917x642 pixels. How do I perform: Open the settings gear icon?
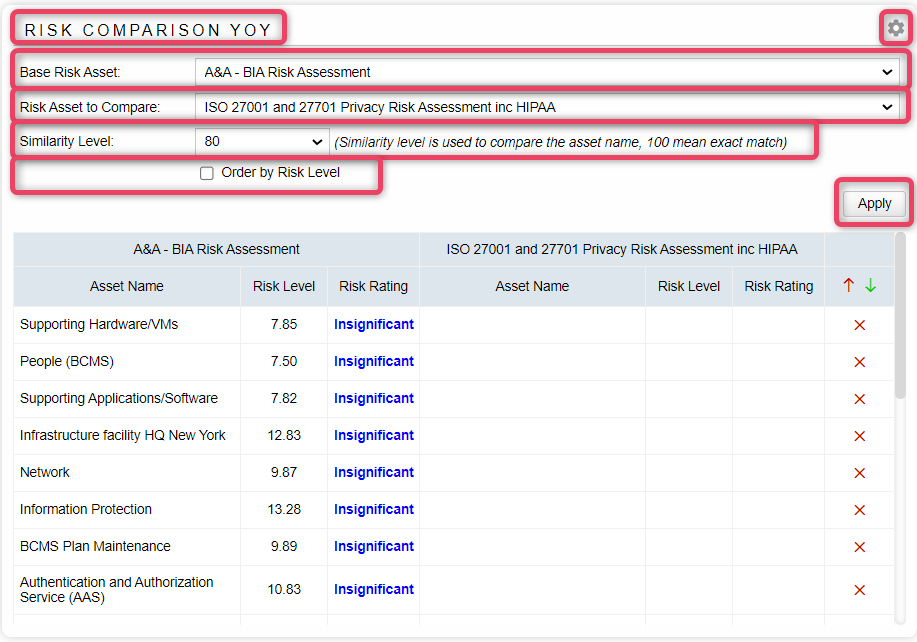896,28
